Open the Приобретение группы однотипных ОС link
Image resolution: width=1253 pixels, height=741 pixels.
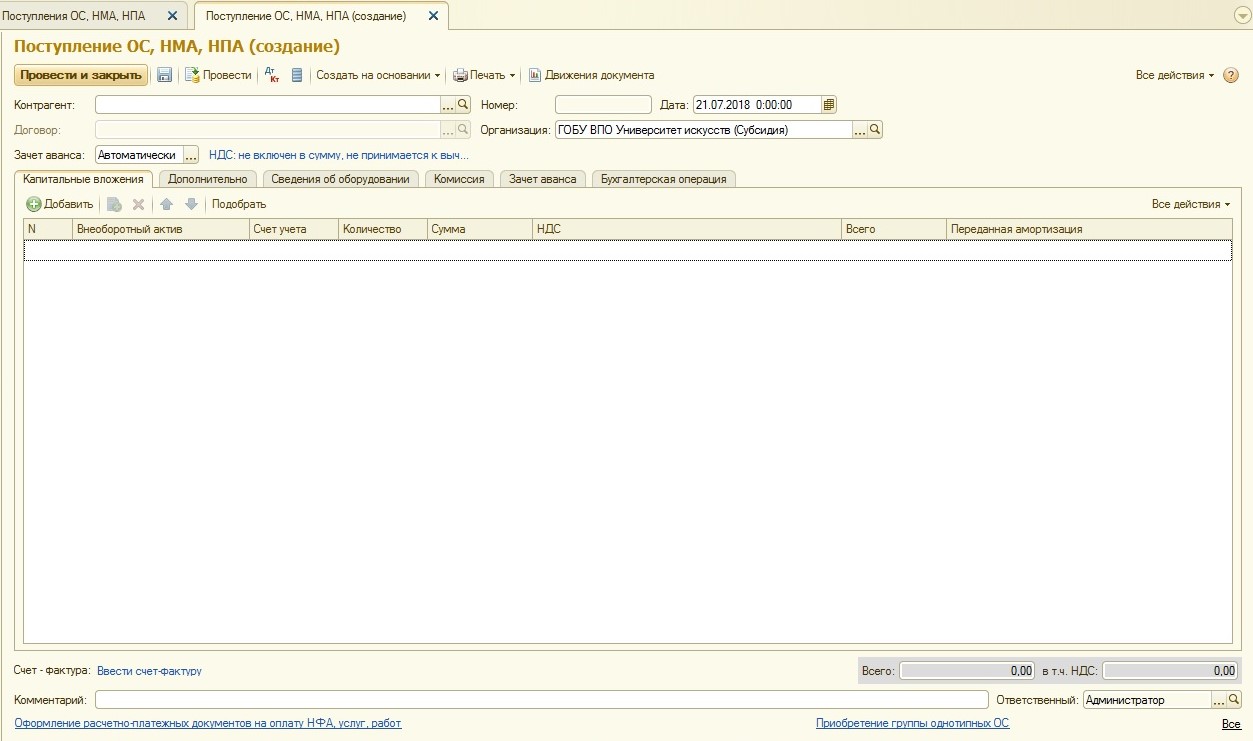[912, 723]
